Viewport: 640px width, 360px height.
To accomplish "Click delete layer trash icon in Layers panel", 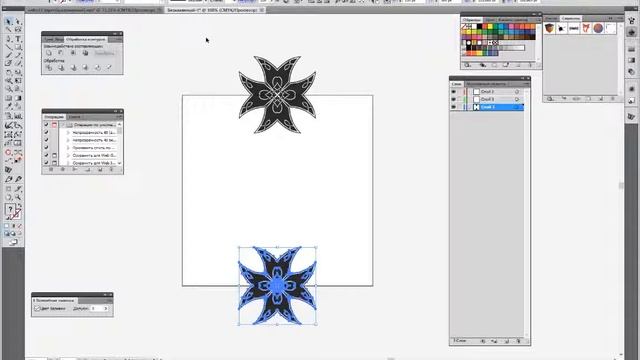I will pos(519,341).
